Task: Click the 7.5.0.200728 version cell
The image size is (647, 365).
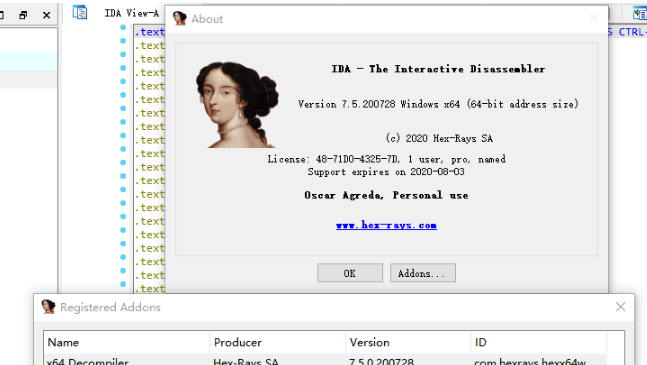Action: (381, 361)
